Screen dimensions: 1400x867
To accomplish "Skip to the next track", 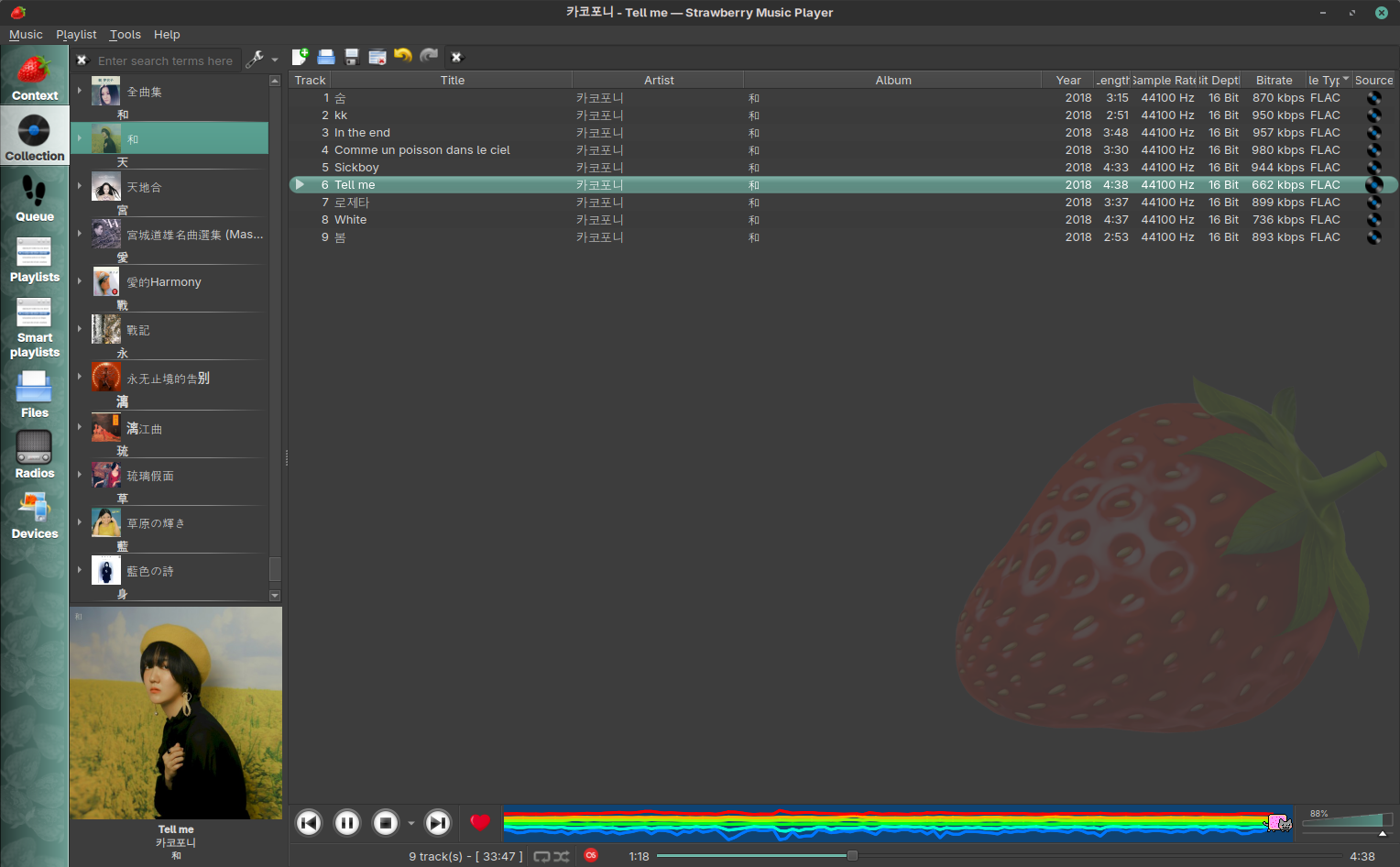I will click(x=438, y=823).
